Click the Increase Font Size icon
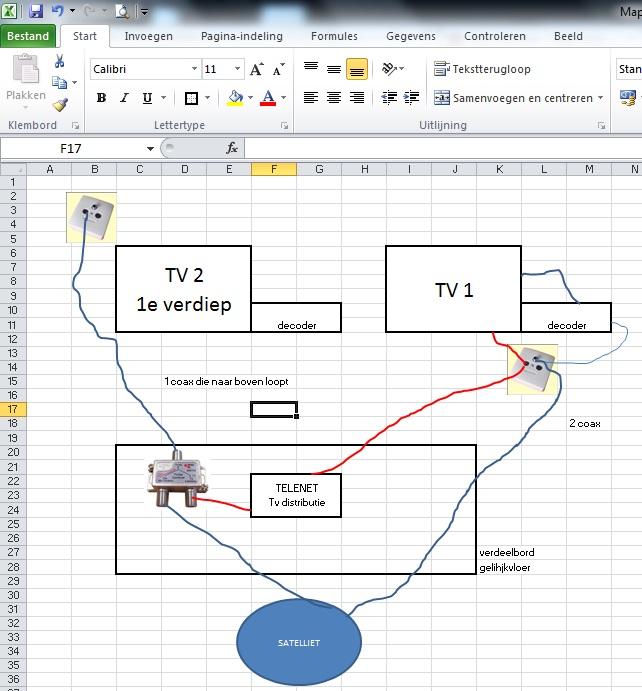 click(257, 70)
